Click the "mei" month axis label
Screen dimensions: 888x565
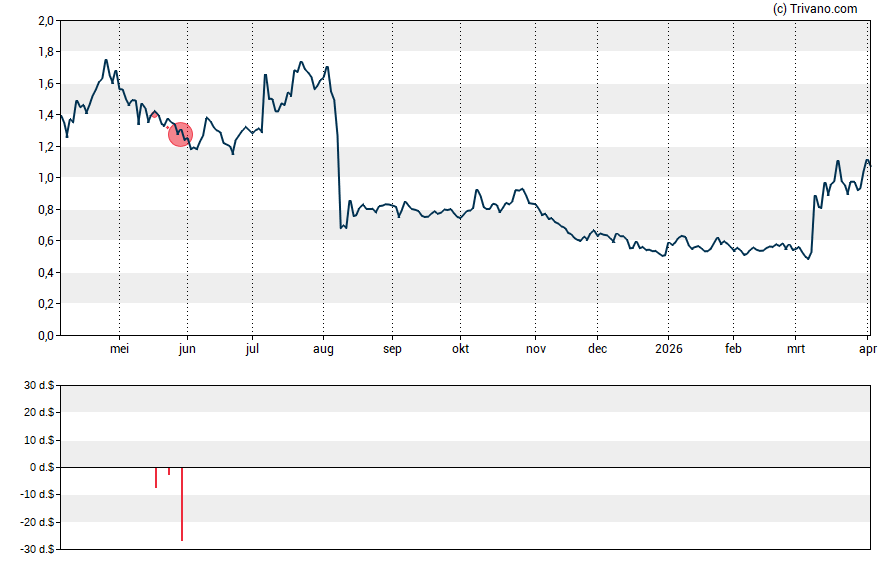point(119,349)
